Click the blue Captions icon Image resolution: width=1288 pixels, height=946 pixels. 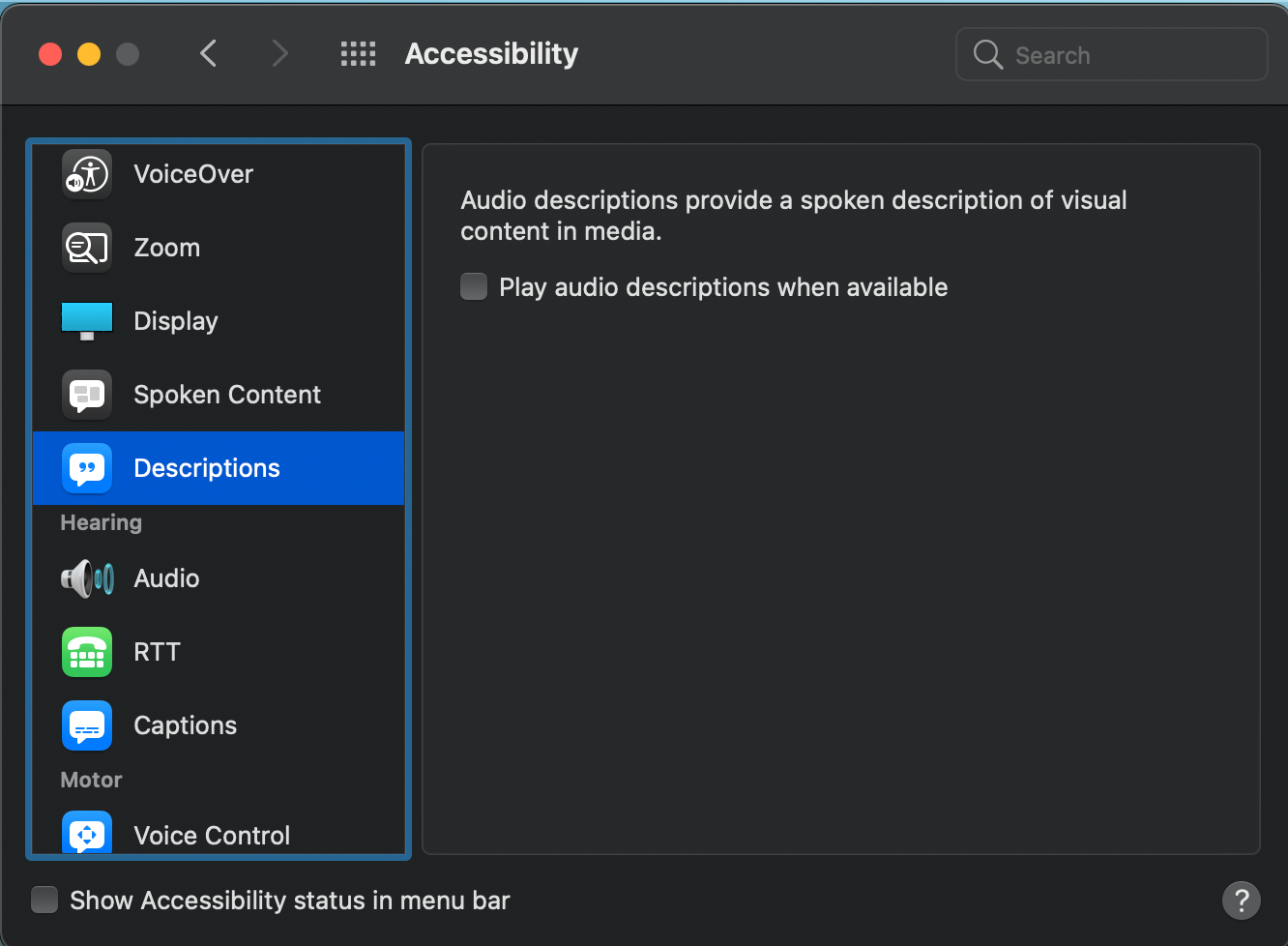point(87,725)
